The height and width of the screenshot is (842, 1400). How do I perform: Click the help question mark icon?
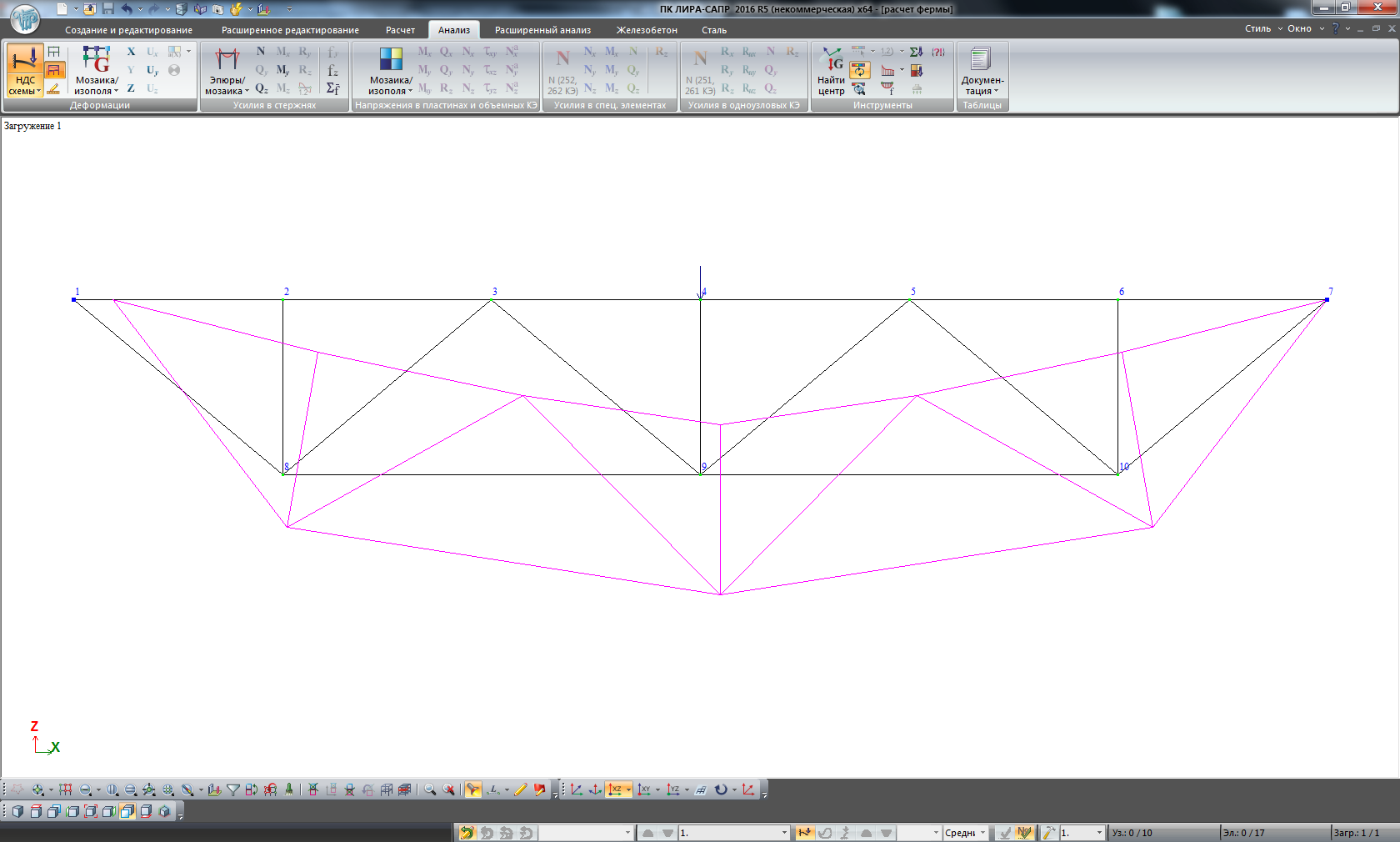(x=1336, y=28)
